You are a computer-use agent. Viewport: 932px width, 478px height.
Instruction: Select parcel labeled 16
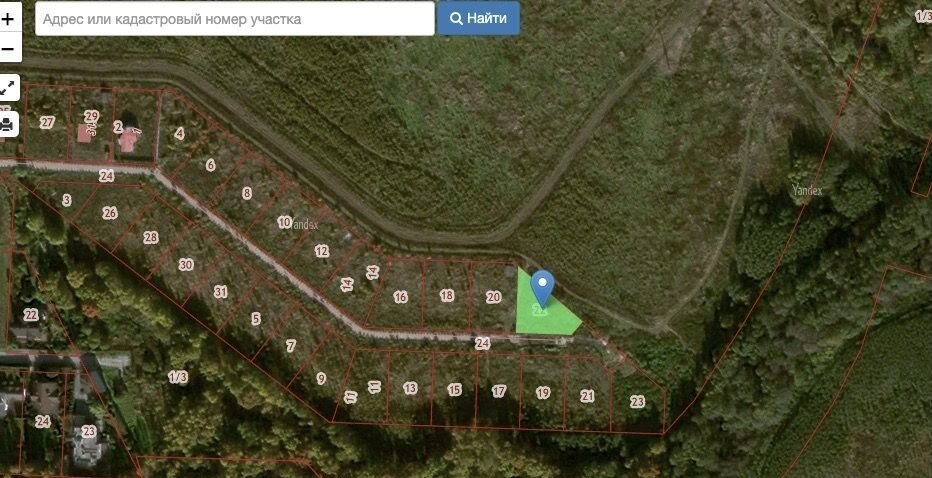coord(401,297)
